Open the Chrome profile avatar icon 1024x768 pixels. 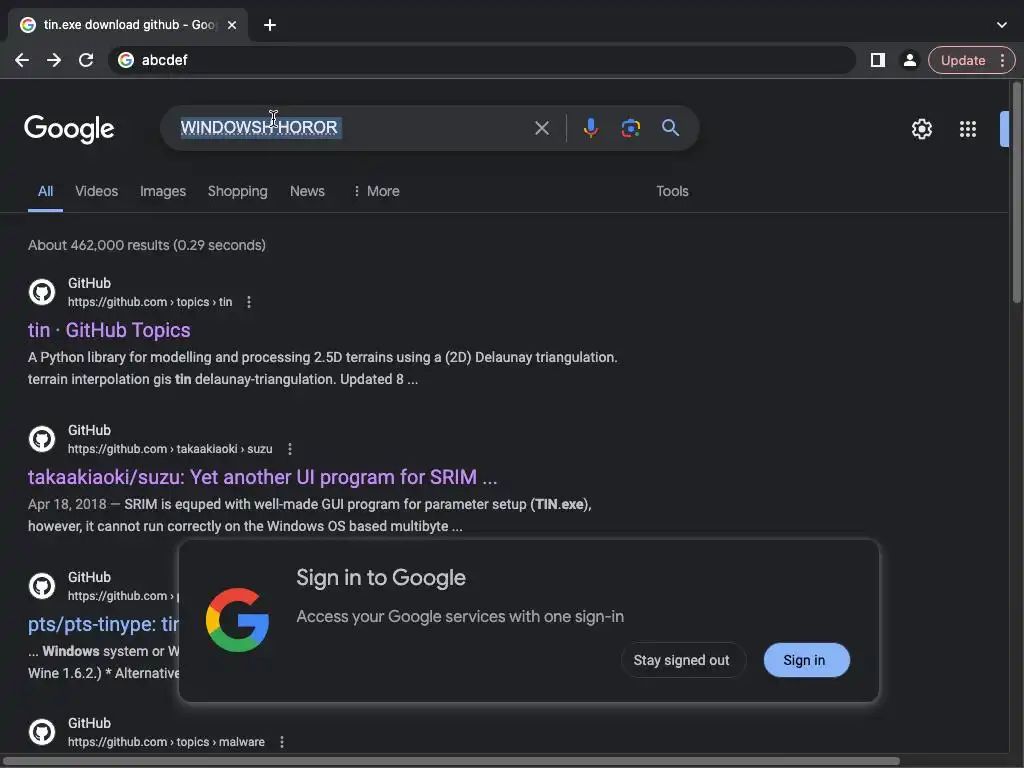[909, 60]
